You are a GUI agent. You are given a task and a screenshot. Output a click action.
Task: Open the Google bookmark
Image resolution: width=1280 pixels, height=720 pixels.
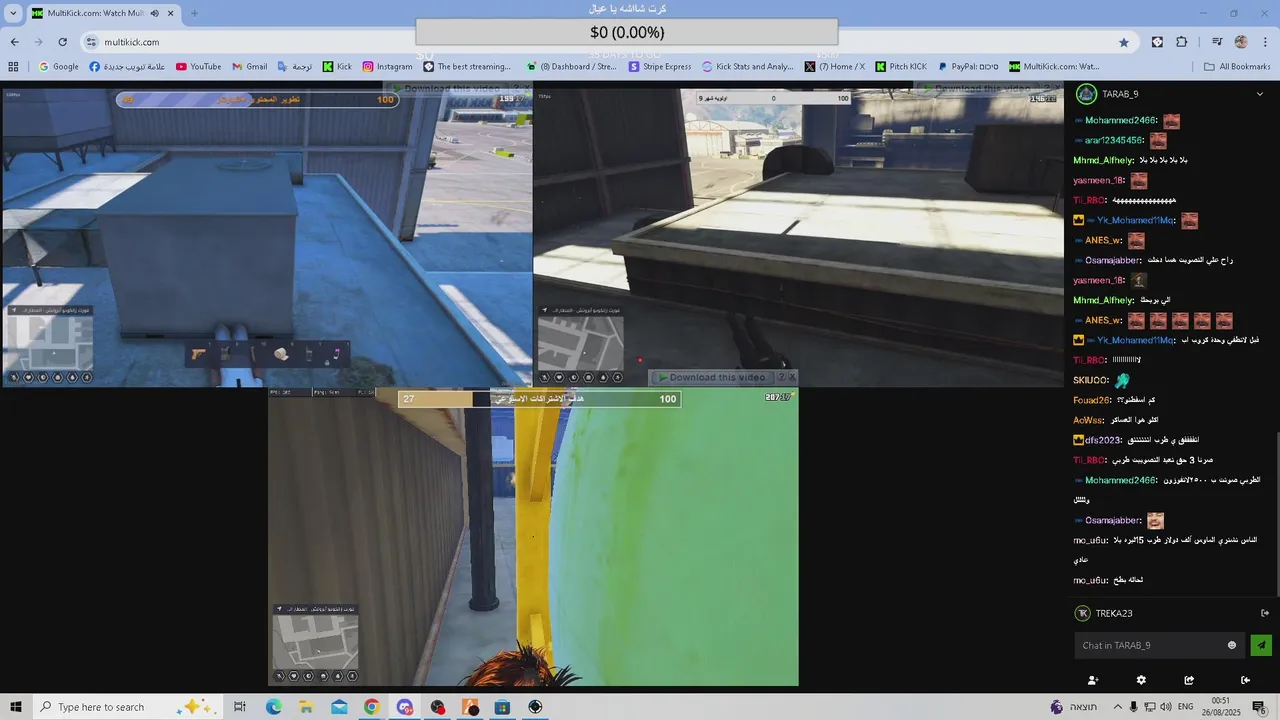tap(58, 67)
